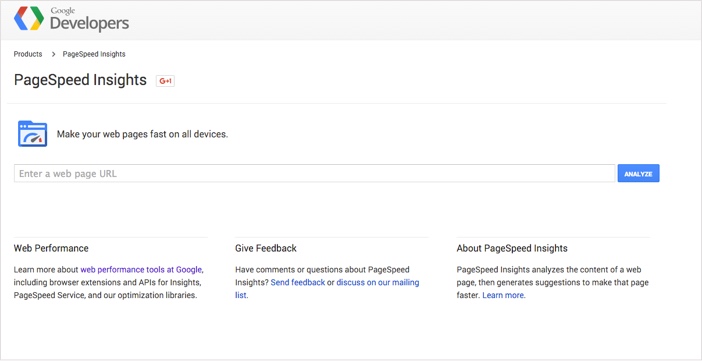This screenshot has height=361, width=702.
Task: Open web performance tools at Google link
Action: pyautogui.click(x=141, y=270)
